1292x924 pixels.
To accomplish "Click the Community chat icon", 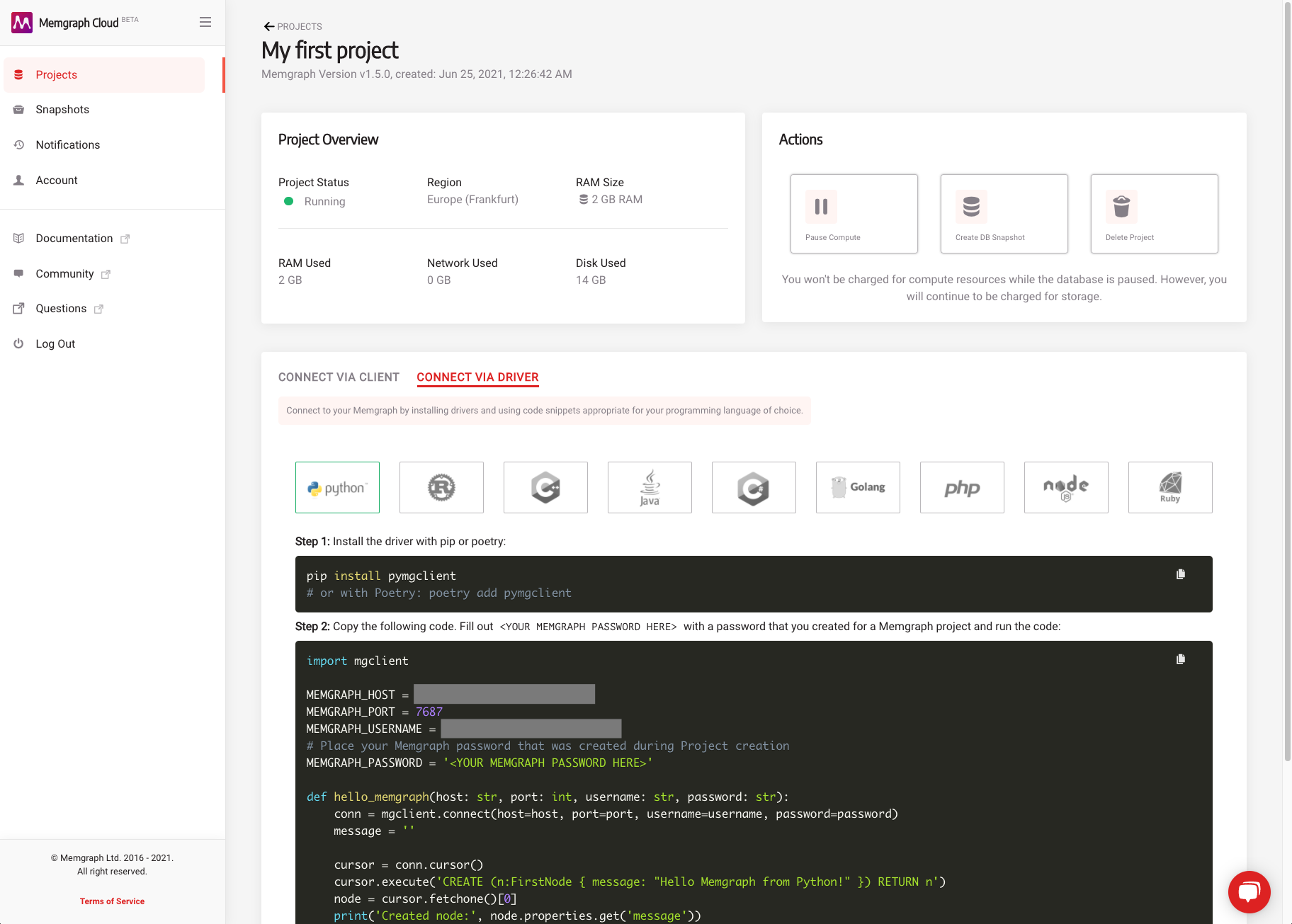I will [19, 274].
